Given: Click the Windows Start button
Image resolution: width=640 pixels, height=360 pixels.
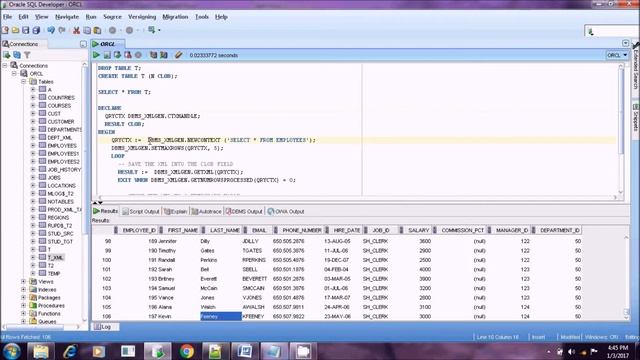Looking at the screenshot, I should [12, 351].
